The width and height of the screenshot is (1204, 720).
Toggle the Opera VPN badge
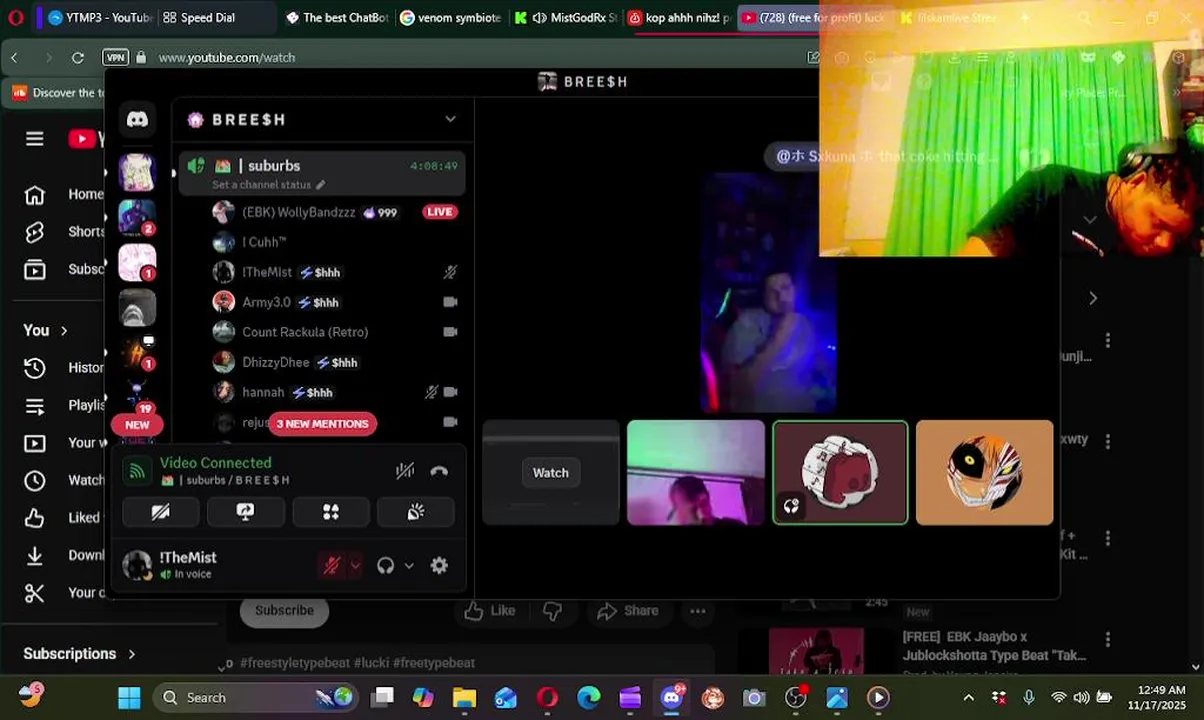[x=116, y=57]
